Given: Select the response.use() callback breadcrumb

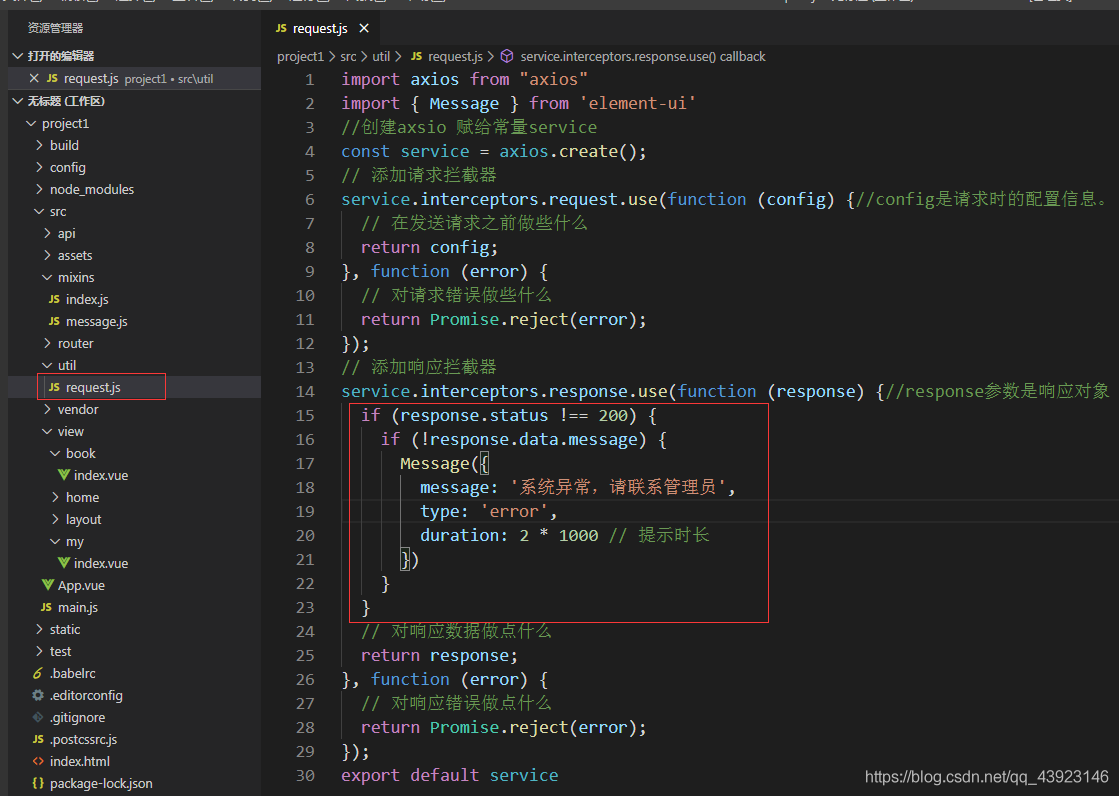Looking at the screenshot, I should click(x=642, y=56).
